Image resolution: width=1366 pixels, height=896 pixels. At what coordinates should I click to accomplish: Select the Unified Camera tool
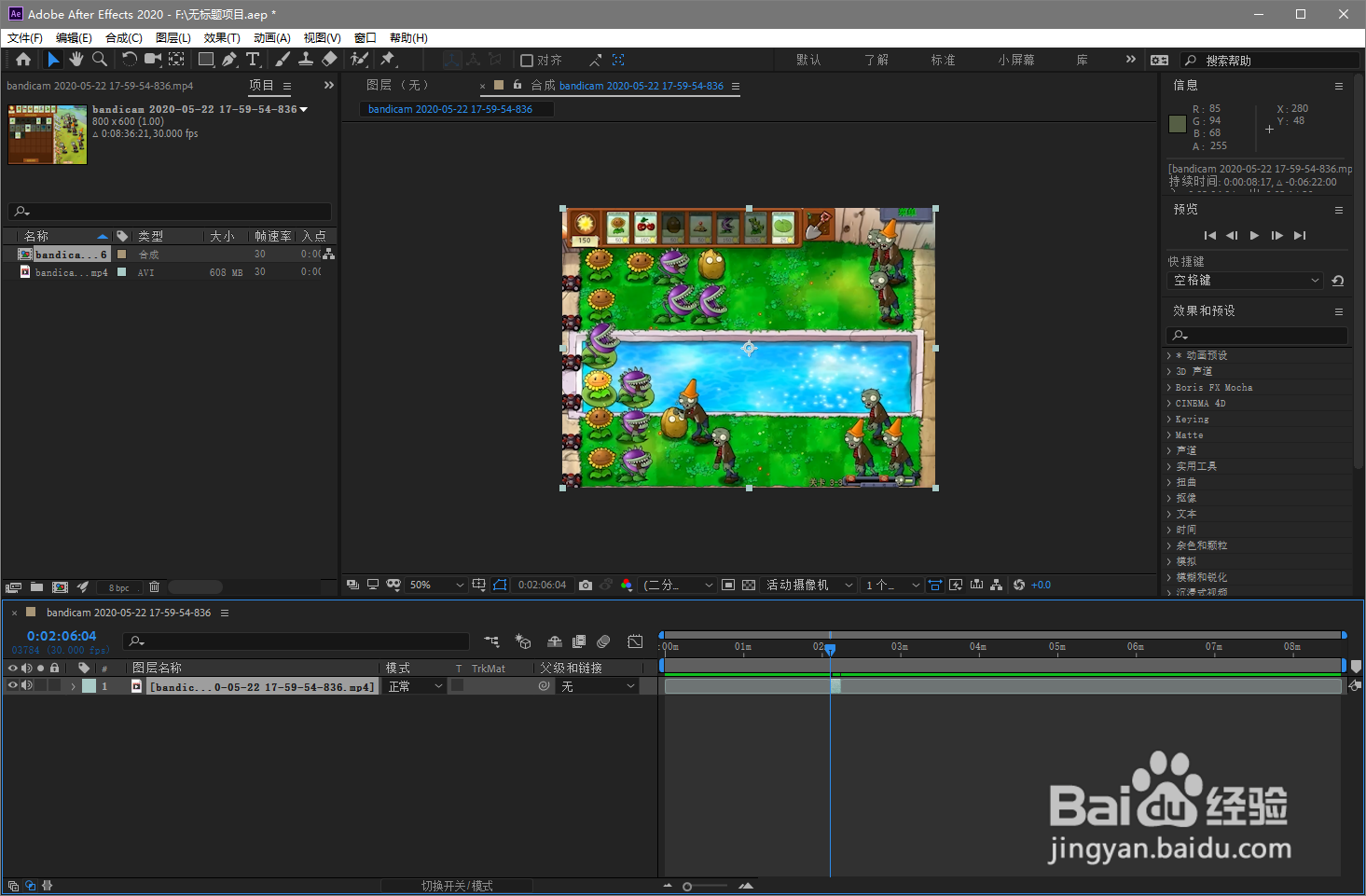click(x=153, y=60)
